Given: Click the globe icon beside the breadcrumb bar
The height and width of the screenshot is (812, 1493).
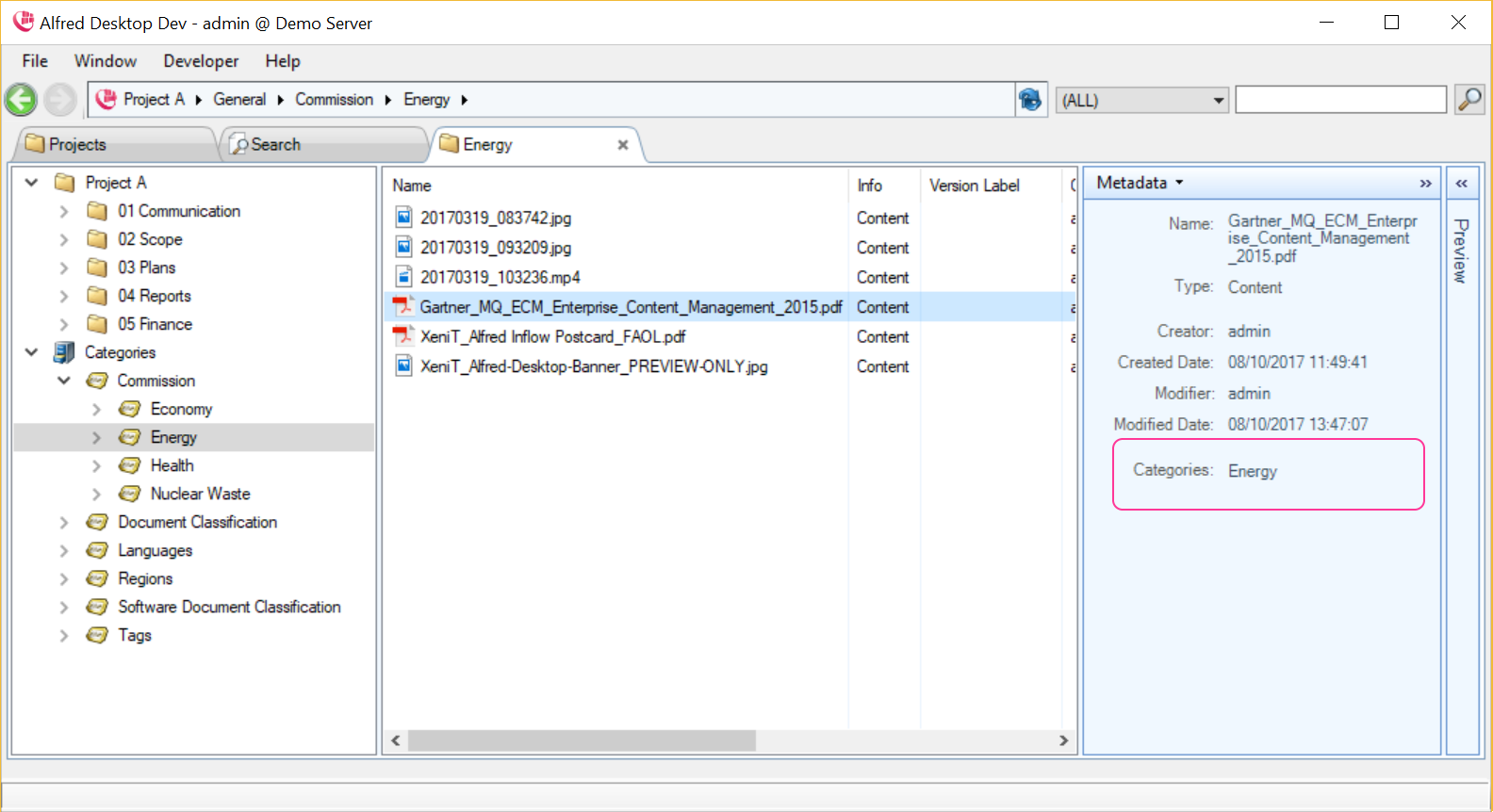Looking at the screenshot, I should [x=1030, y=100].
